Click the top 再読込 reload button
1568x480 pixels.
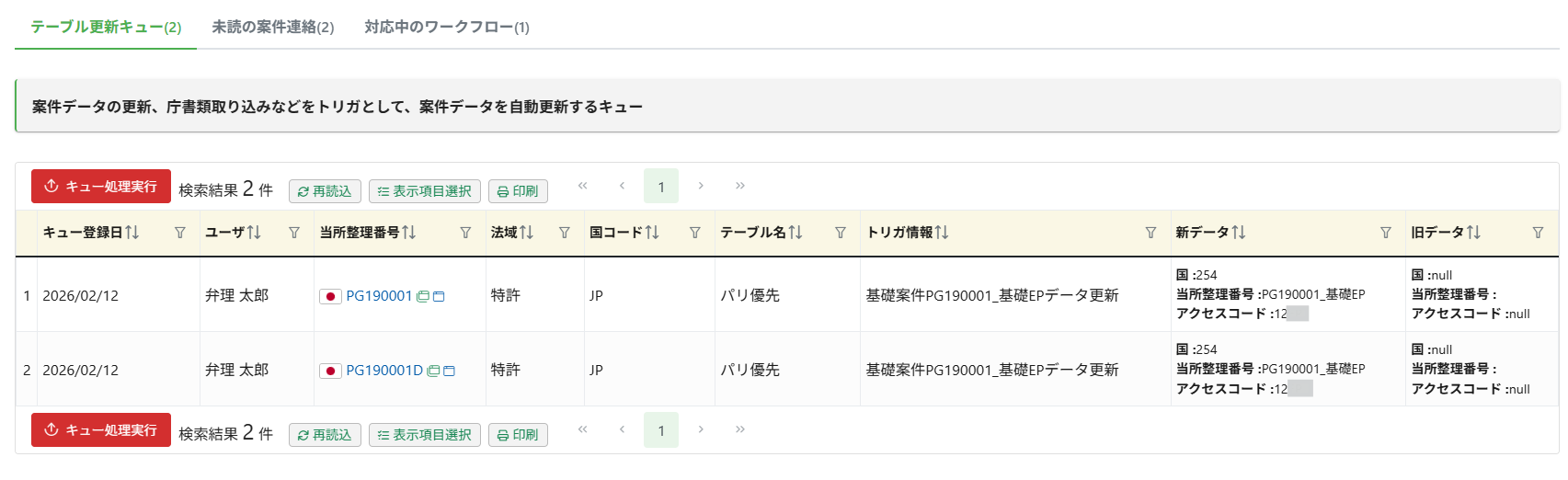[325, 191]
